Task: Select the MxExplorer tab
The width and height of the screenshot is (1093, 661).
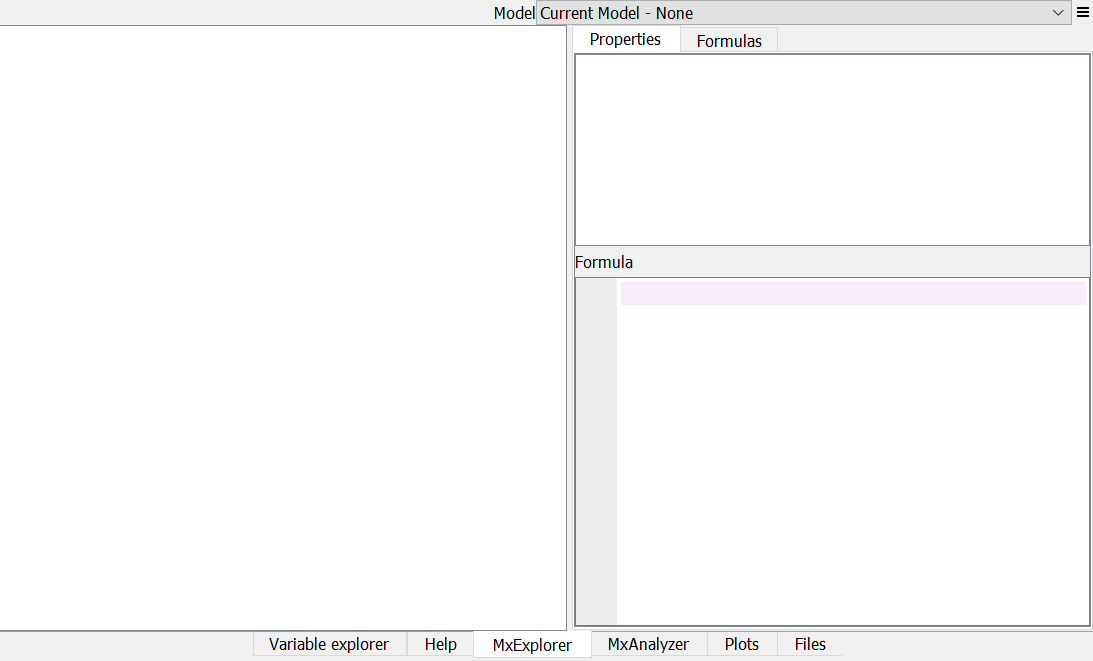Action: click(532, 645)
